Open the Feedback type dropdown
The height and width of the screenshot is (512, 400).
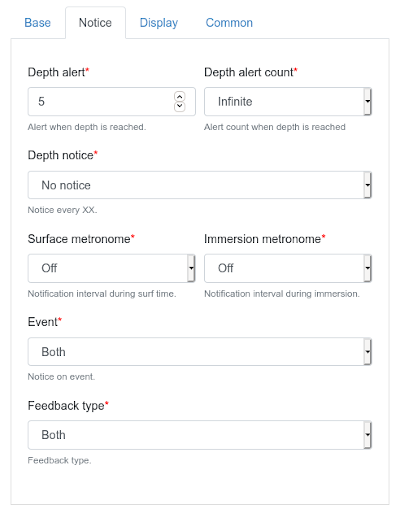[199, 435]
